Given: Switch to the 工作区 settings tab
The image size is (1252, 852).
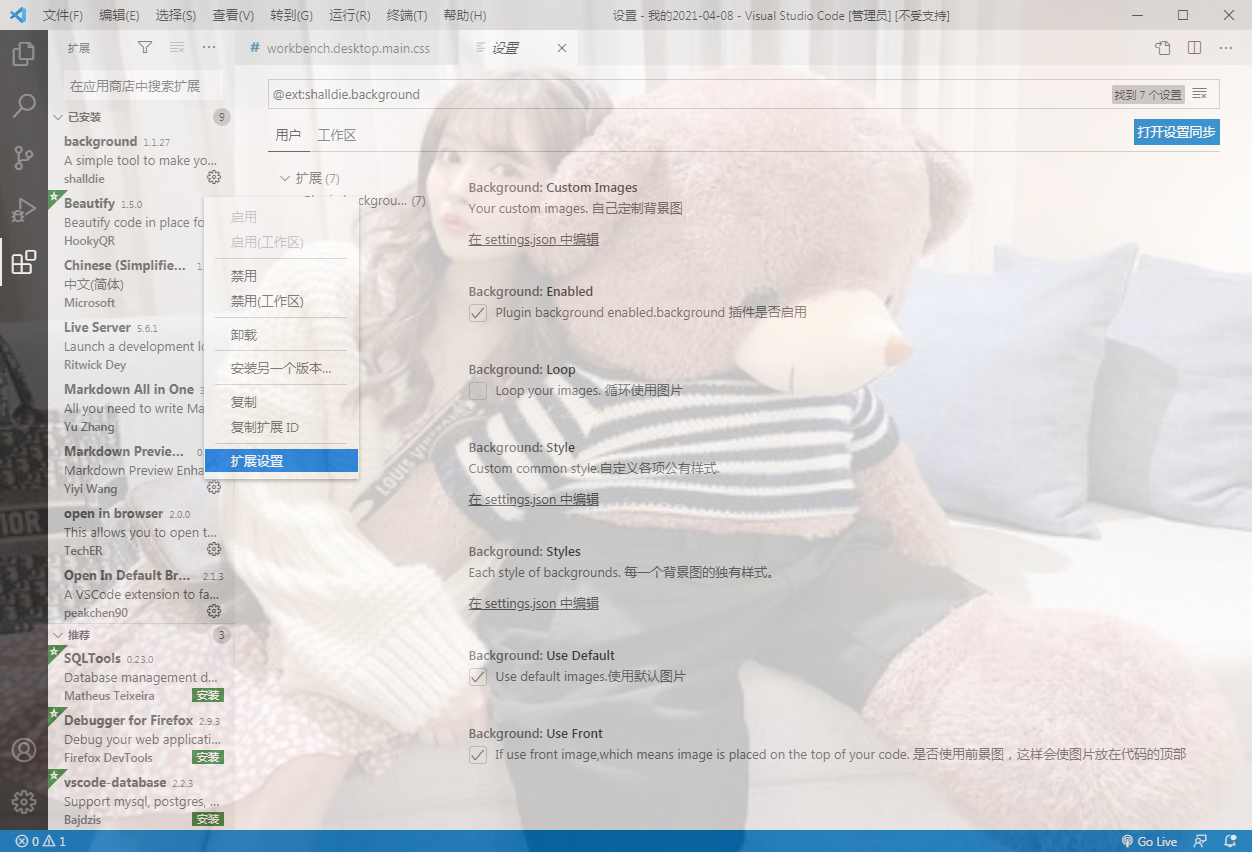Looking at the screenshot, I should point(337,135).
